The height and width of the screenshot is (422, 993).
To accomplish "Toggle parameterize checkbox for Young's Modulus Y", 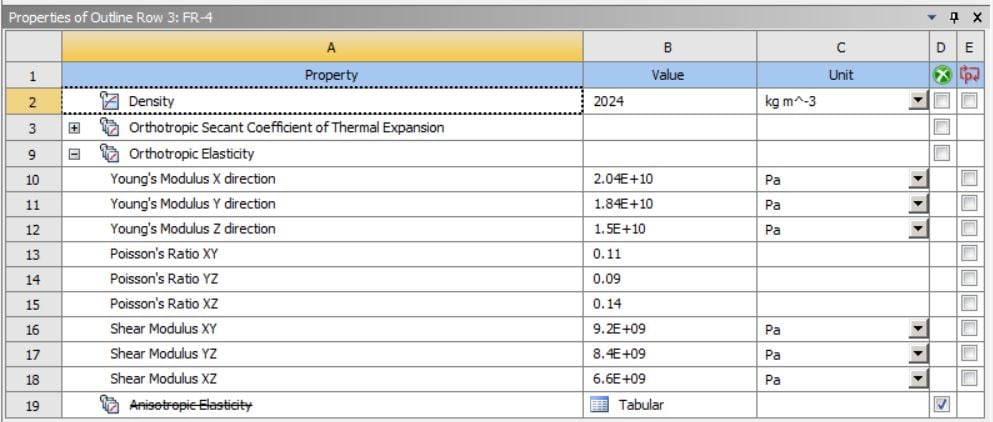I will click(x=968, y=203).
